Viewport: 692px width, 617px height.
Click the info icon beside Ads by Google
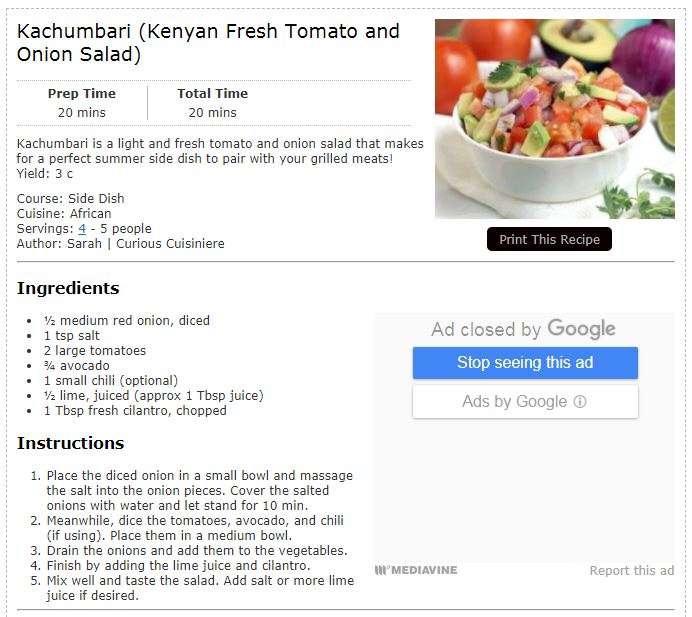580,402
